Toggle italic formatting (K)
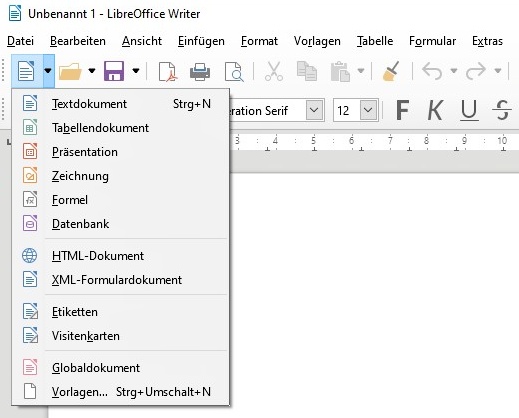The image size is (519, 418). (435, 110)
